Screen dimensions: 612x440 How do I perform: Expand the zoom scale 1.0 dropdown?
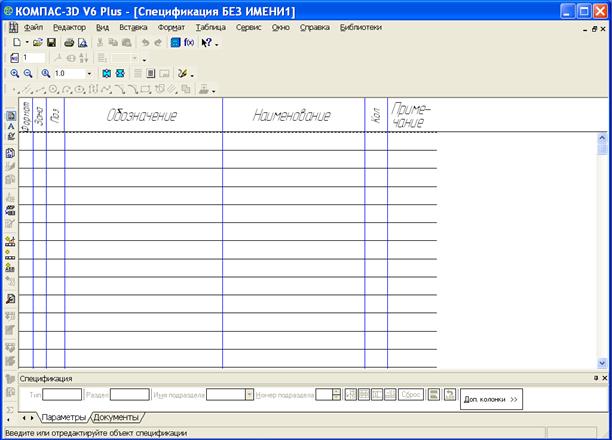[89, 74]
